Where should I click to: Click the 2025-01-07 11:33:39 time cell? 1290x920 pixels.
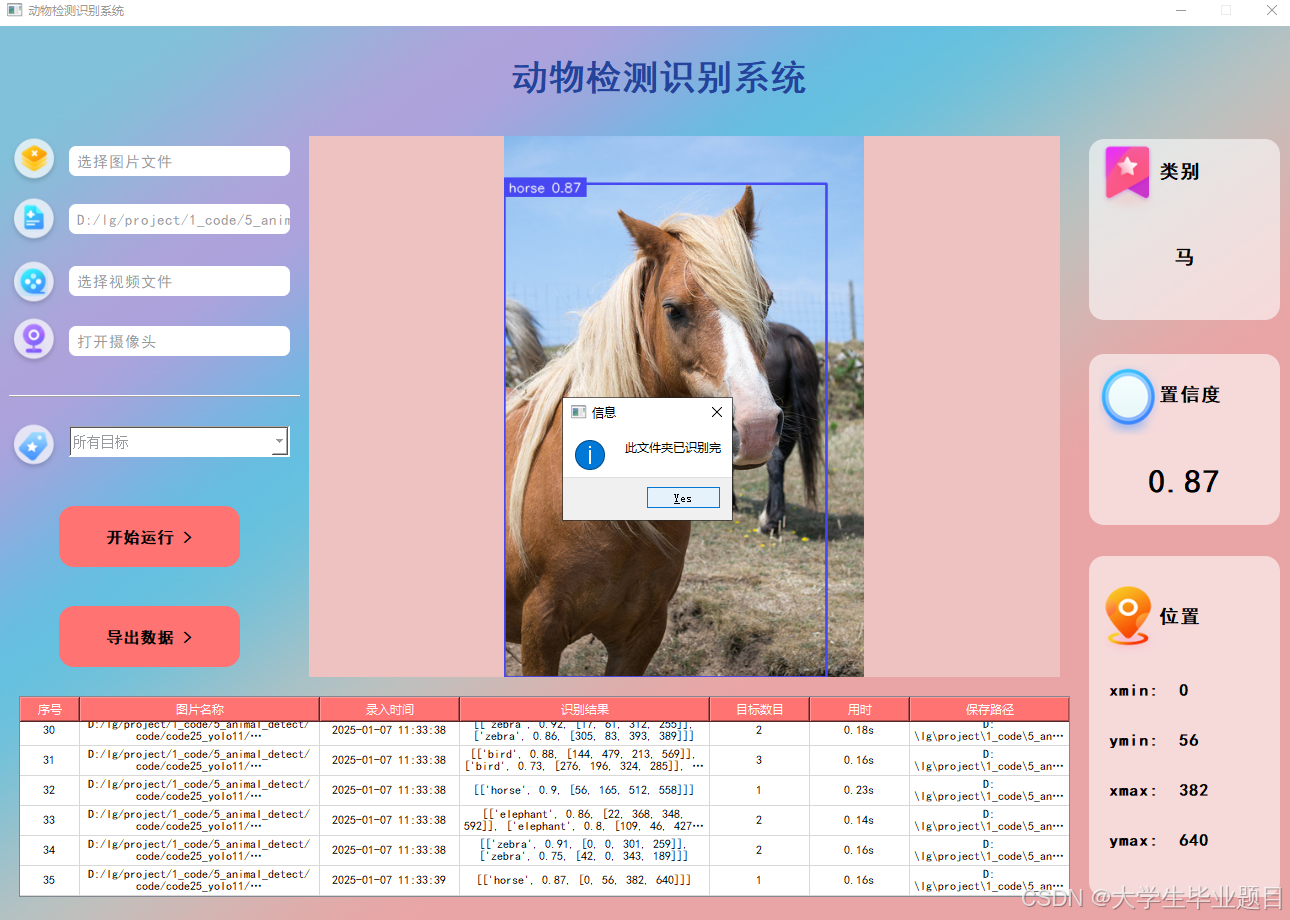point(389,880)
